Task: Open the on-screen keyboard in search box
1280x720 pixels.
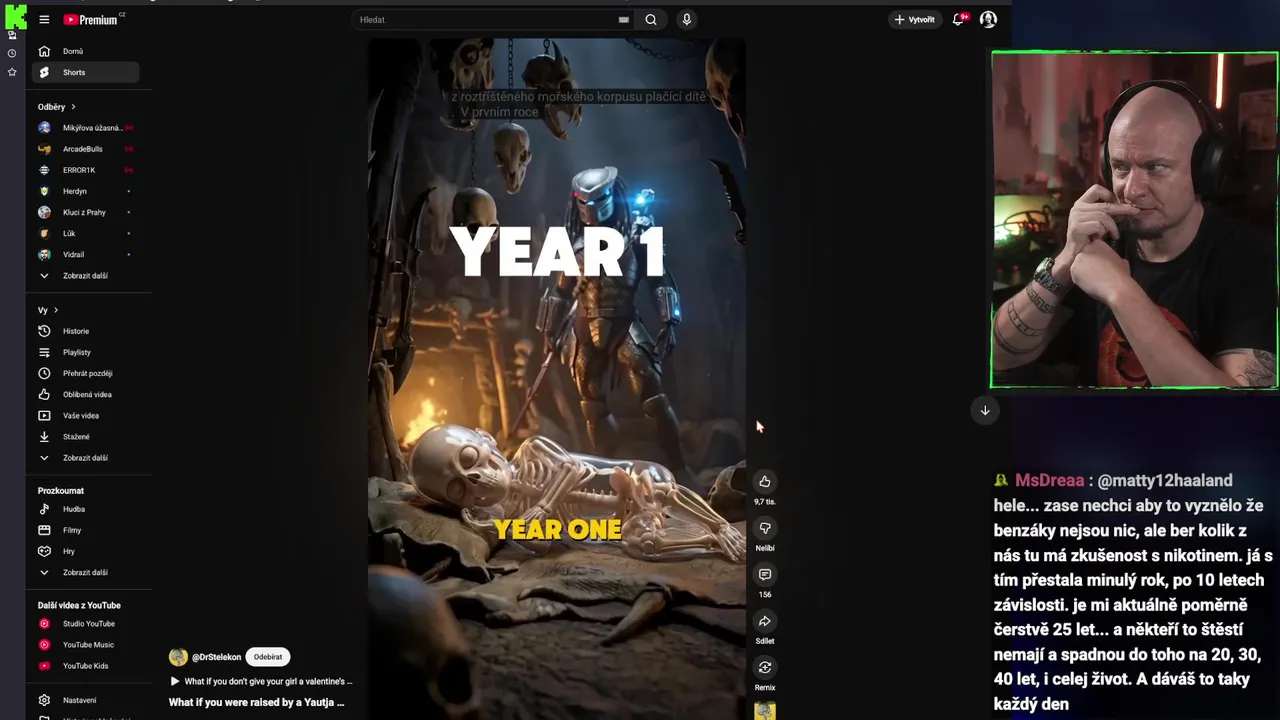Action: pyautogui.click(x=624, y=19)
